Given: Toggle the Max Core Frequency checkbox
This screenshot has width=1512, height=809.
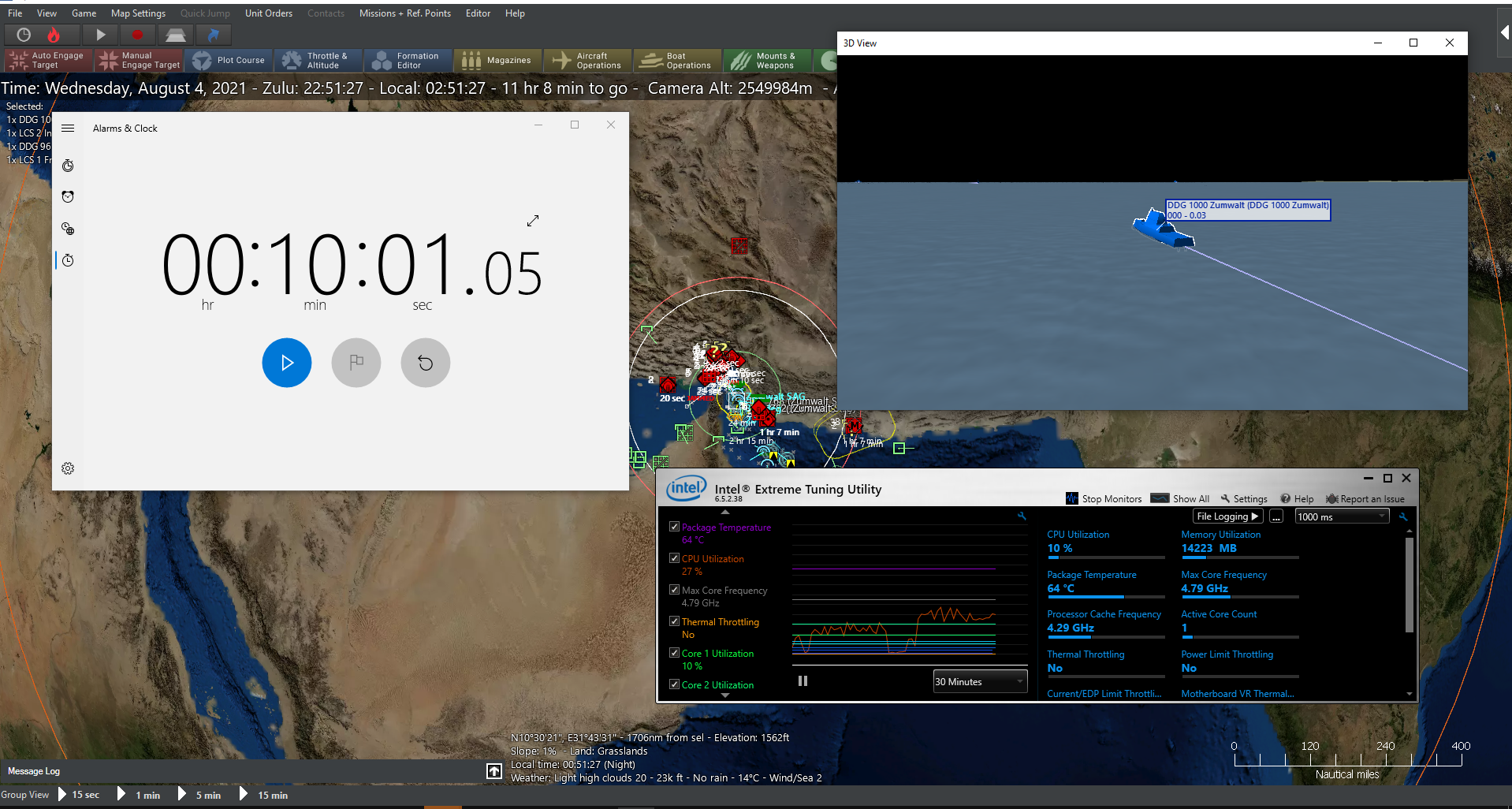Looking at the screenshot, I should 674,589.
